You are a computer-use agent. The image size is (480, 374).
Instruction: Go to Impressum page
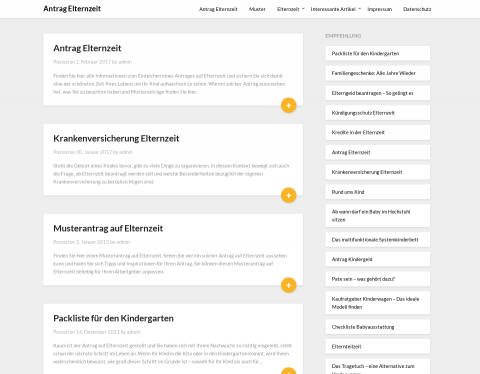point(380,9)
